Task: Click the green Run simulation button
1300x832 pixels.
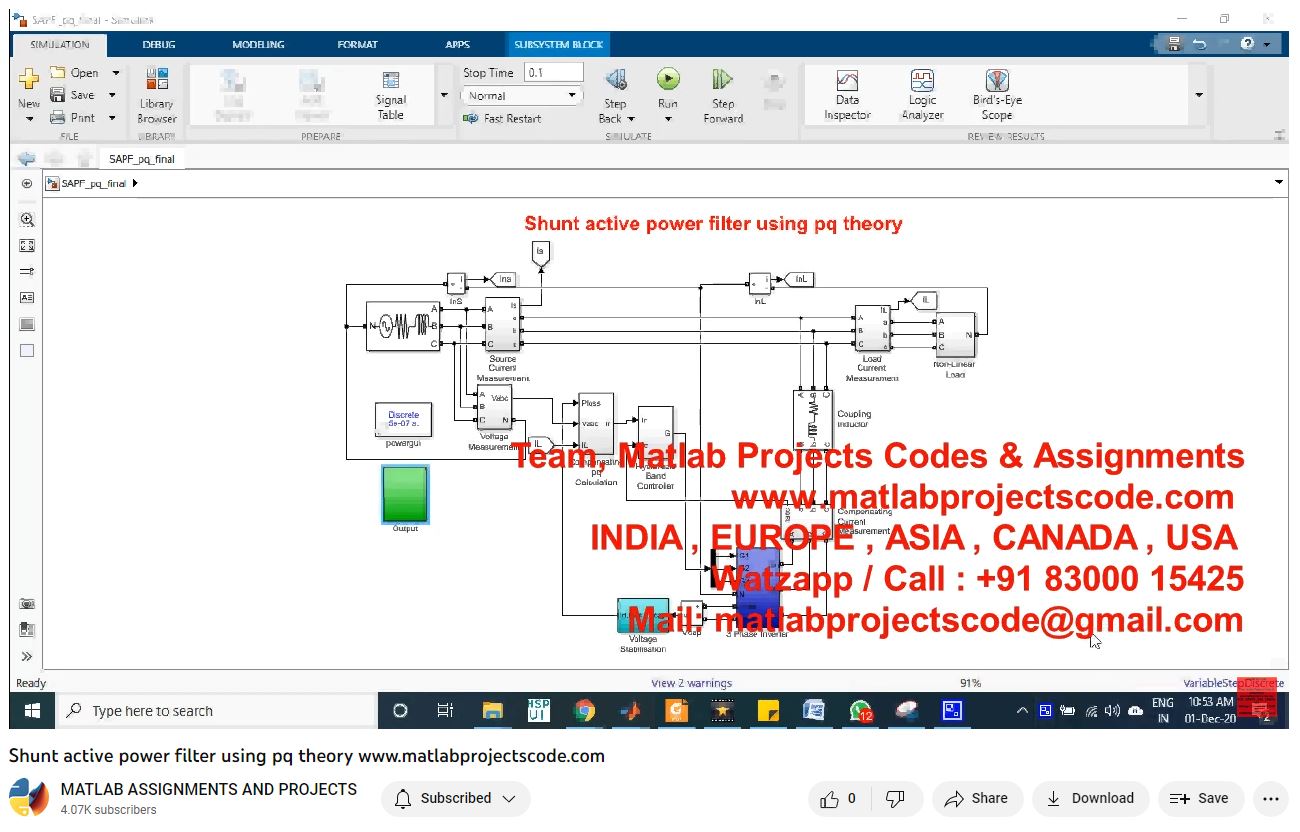Action: (668, 80)
